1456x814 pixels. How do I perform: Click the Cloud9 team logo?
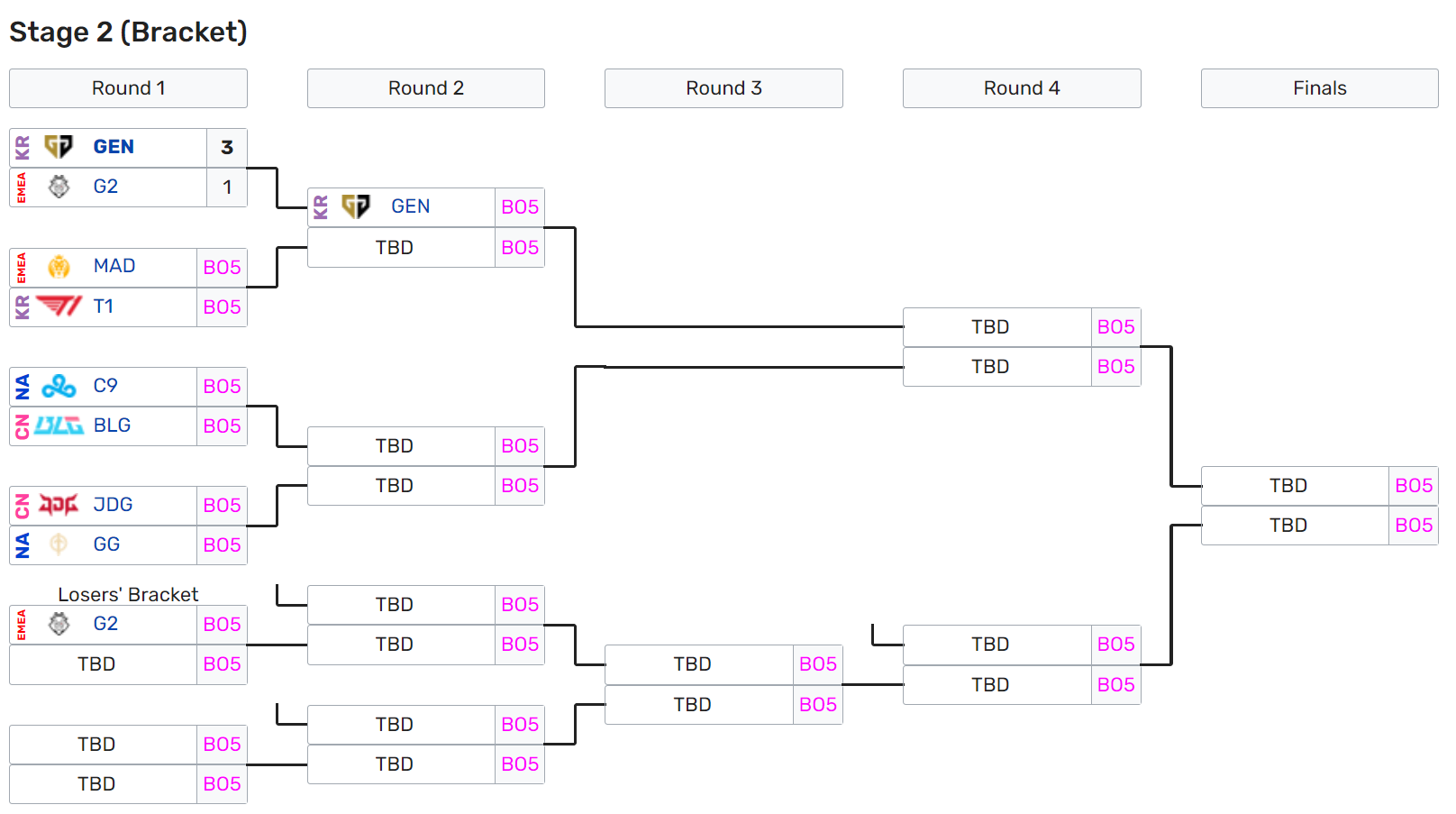tap(59, 386)
